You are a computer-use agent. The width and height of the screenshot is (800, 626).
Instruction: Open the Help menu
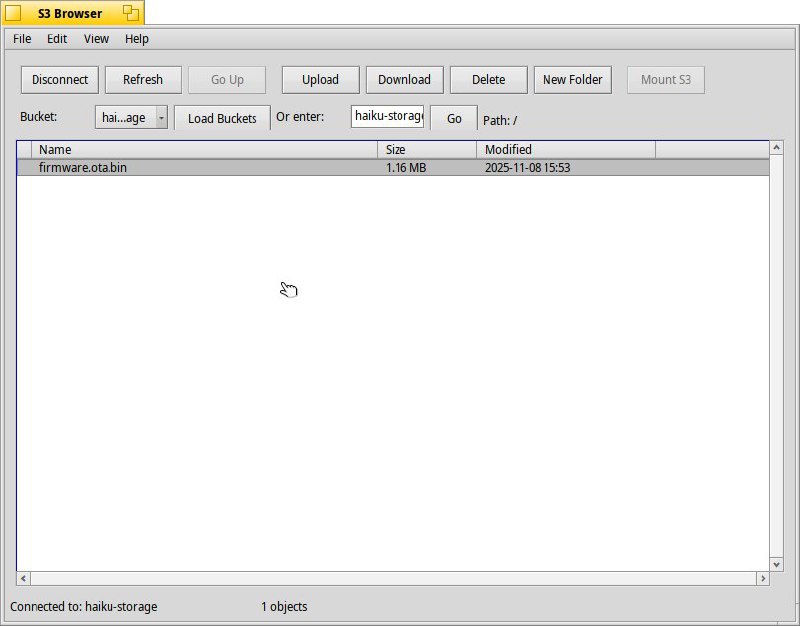(x=137, y=39)
